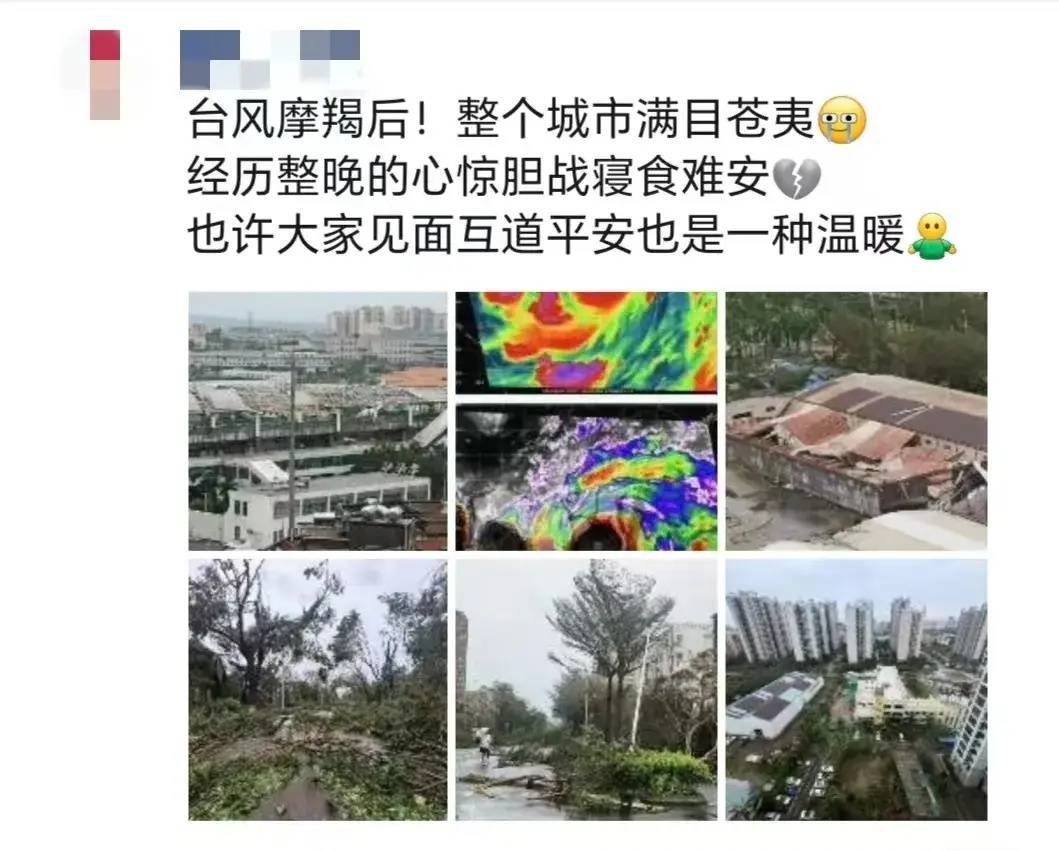Image resolution: width=1059 pixels, height=851 pixels.
Task: Select the text line 也许大家见面互道平安也是一种温暖
Action: click(x=546, y=236)
